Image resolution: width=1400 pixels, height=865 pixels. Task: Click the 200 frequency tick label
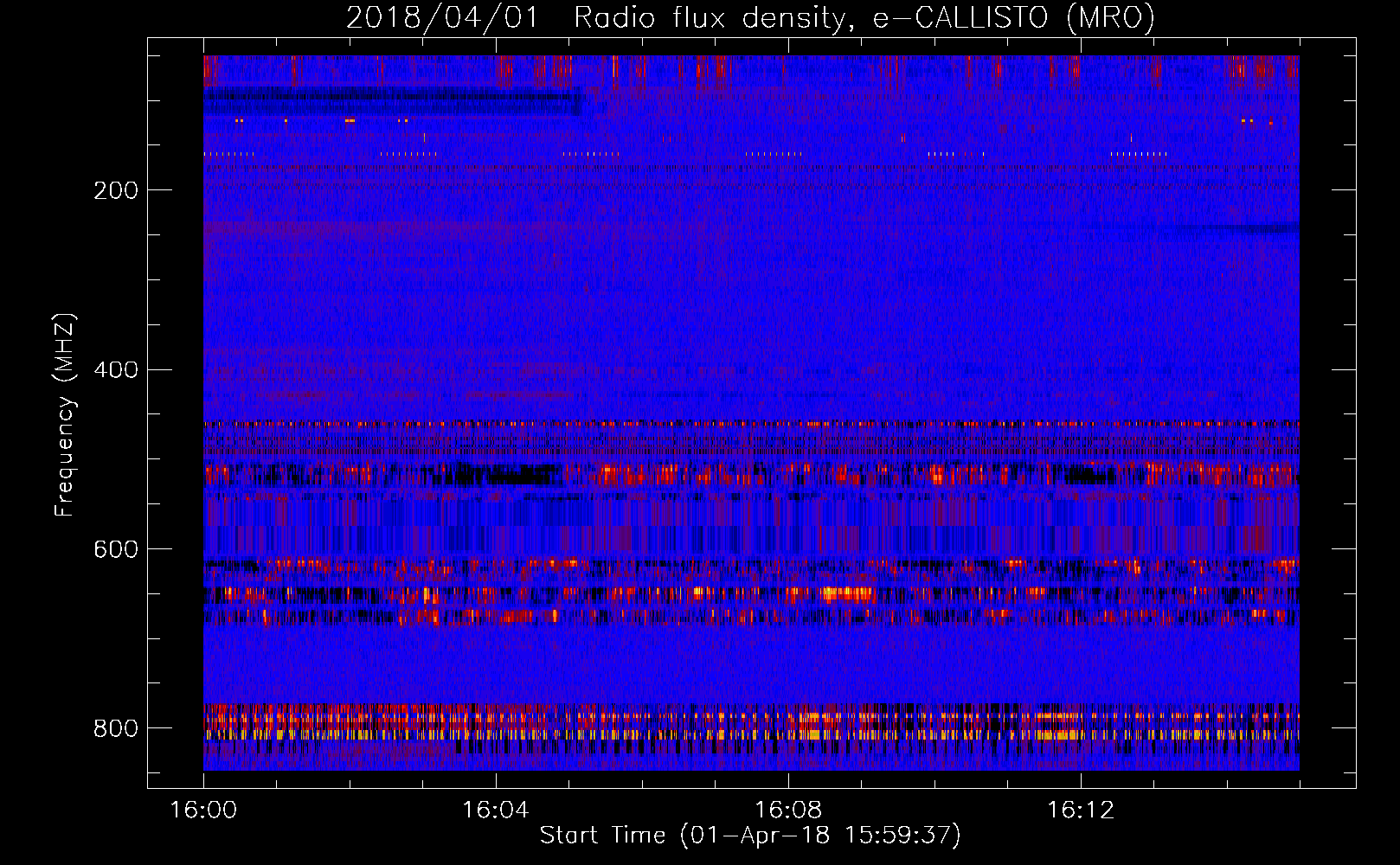click(x=116, y=190)
